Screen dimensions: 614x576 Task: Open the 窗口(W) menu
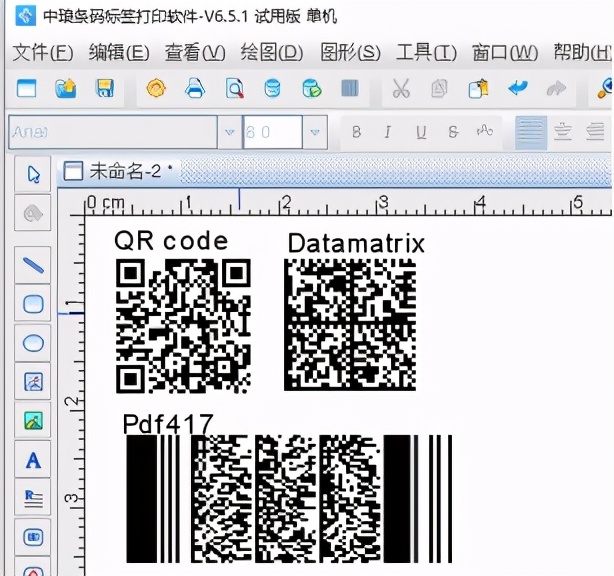coord(505,52)
